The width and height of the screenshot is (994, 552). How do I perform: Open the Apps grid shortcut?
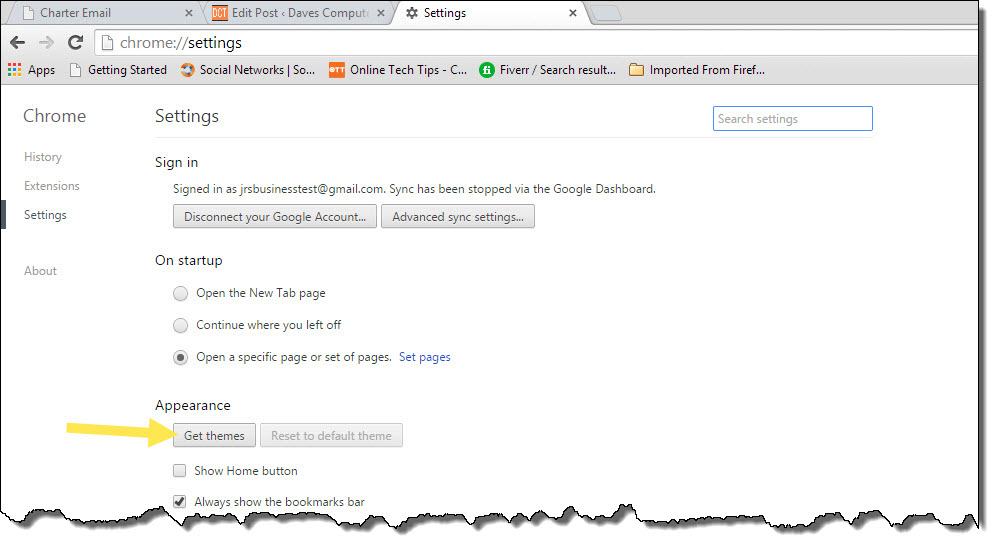pyautogui.click(x=31, y=70)
